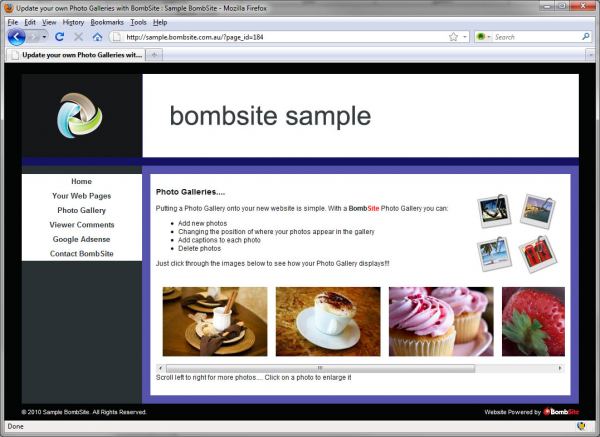
Task: Click the page icon in the address bar
Action: tap(117, 37)
